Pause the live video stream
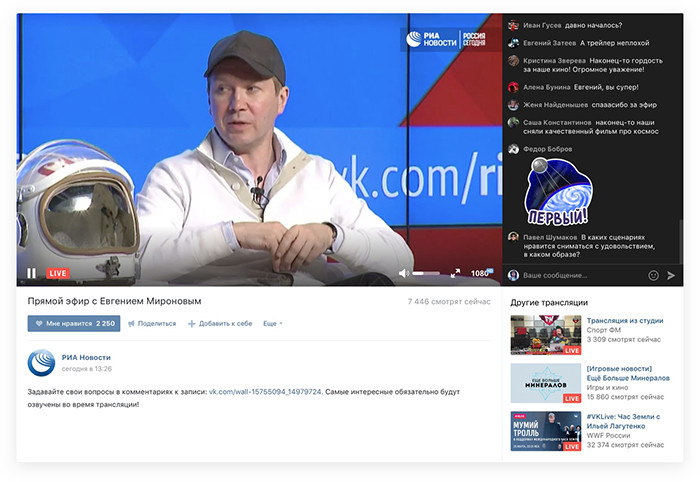 click(x=31, y=273)
